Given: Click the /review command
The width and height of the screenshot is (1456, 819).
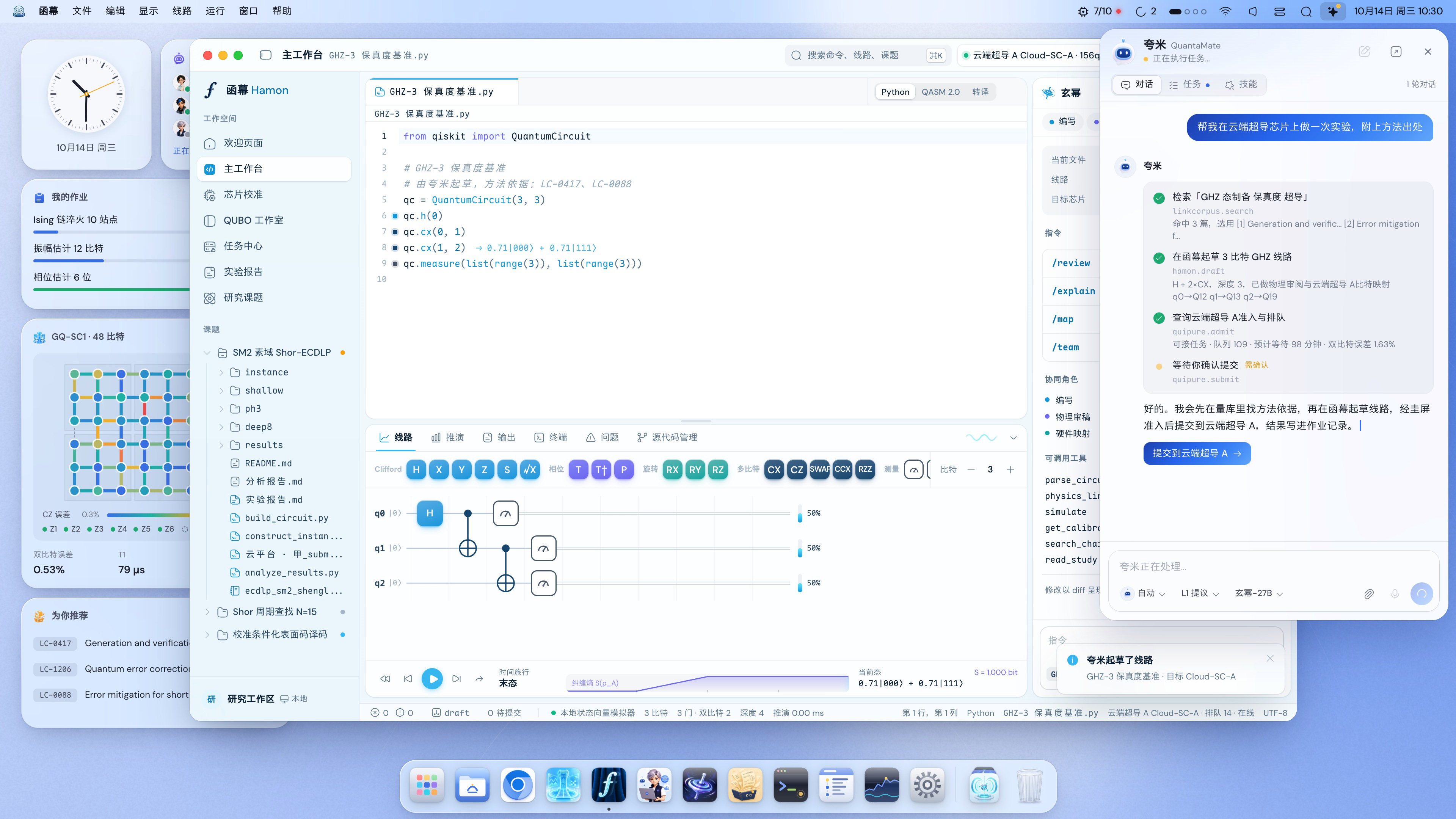Looking at the screenshot, I should (x=1070, y=263).
